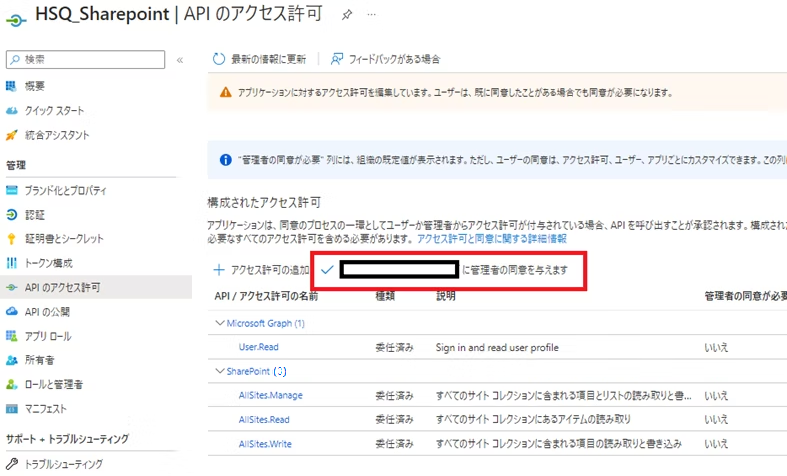Click the 概要 grid icon

tap(11, 86)
